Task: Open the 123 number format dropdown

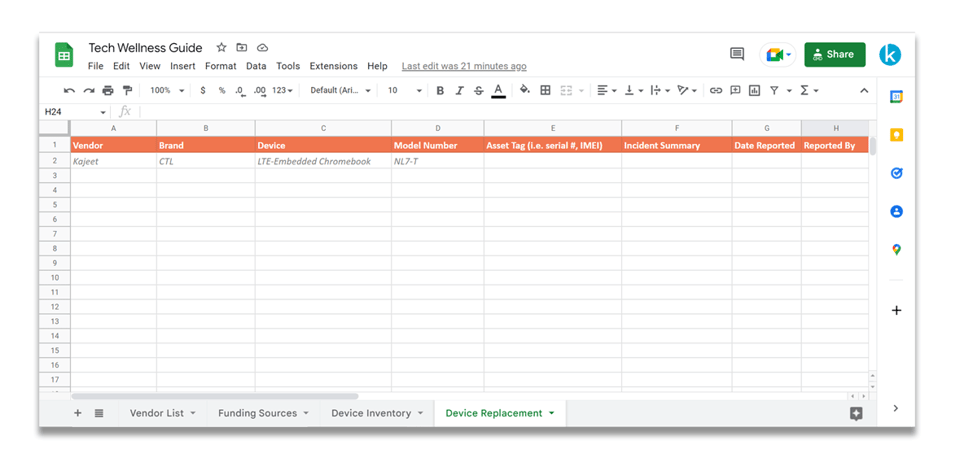Action: point(282,91)
